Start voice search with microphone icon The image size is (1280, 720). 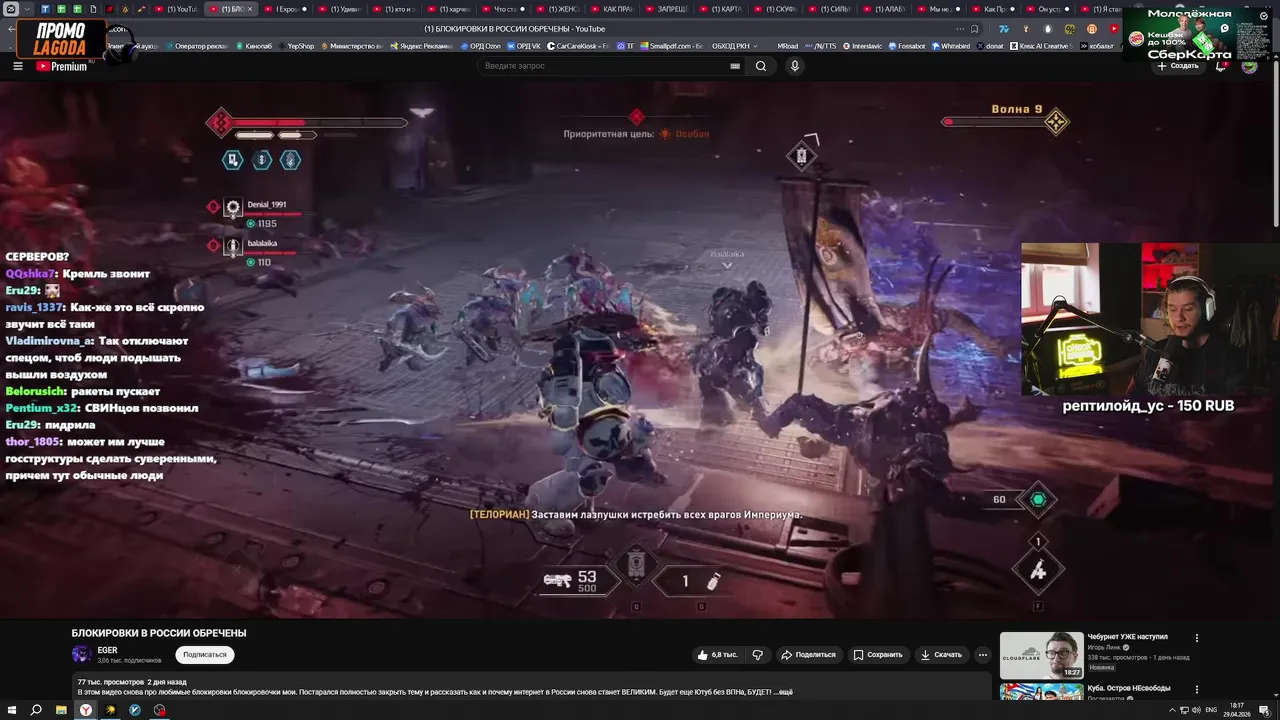pos(795,66)
